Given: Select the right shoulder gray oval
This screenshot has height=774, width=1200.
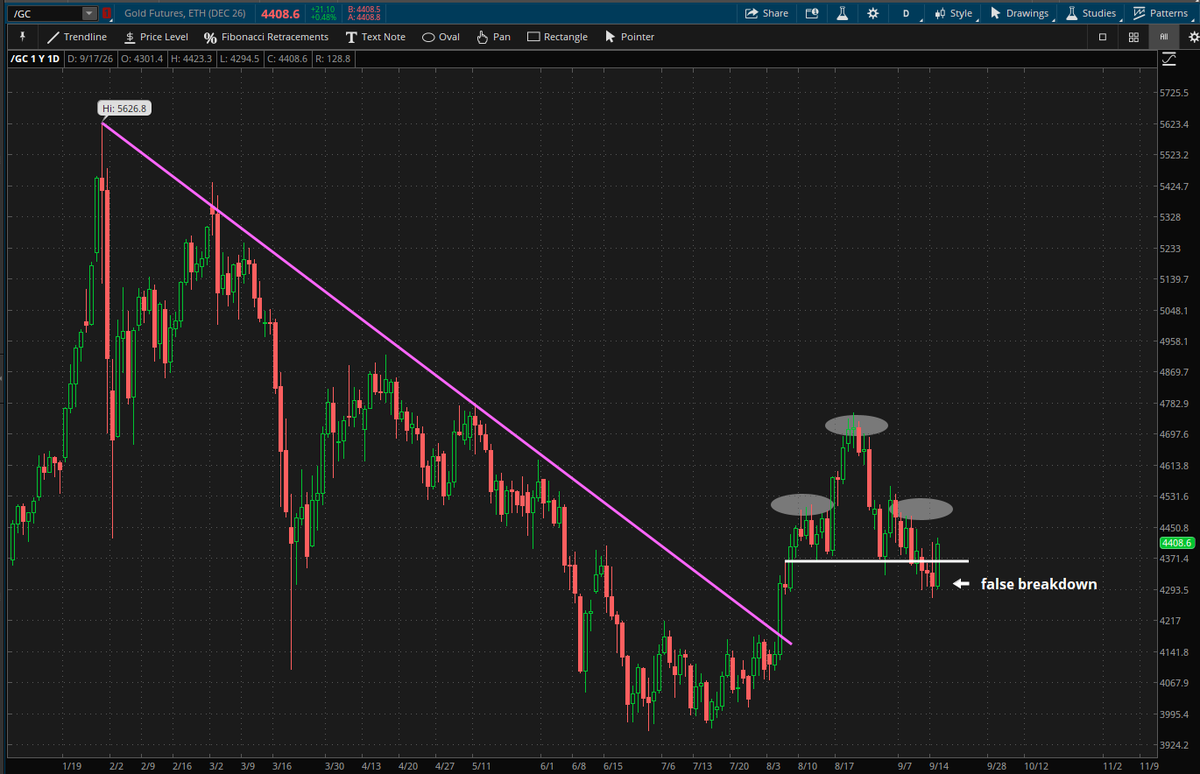Looking at the screenshot, I should pos(920,508).
